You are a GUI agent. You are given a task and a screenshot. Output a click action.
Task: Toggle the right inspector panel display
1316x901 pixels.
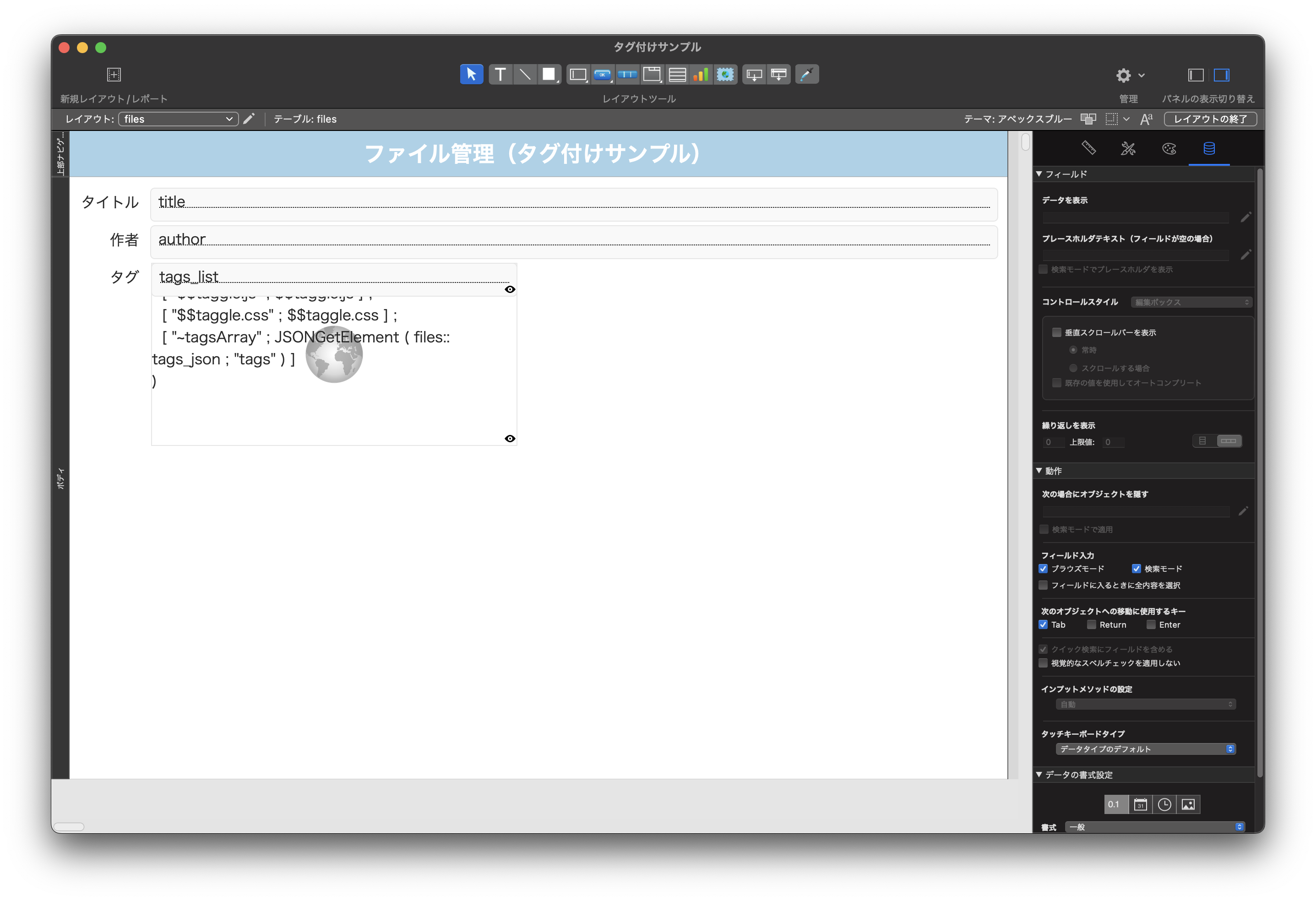point(1221,75)
